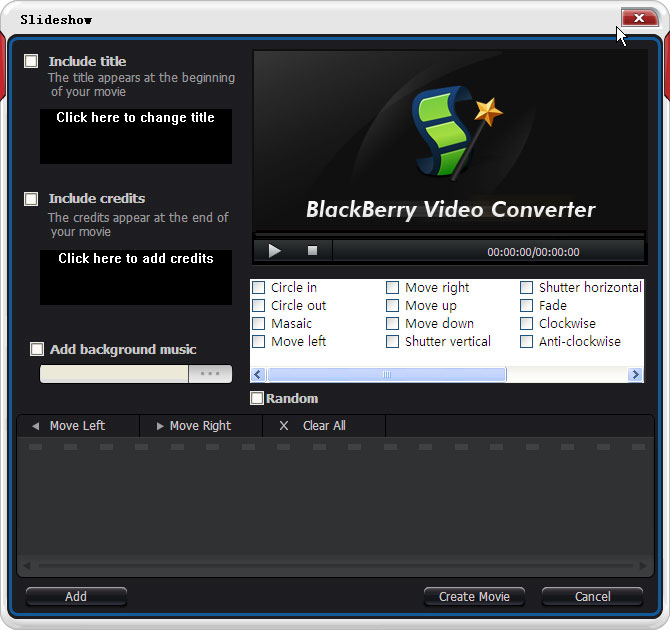
Task: Click the title box to change title
Action: pos(136,136)
